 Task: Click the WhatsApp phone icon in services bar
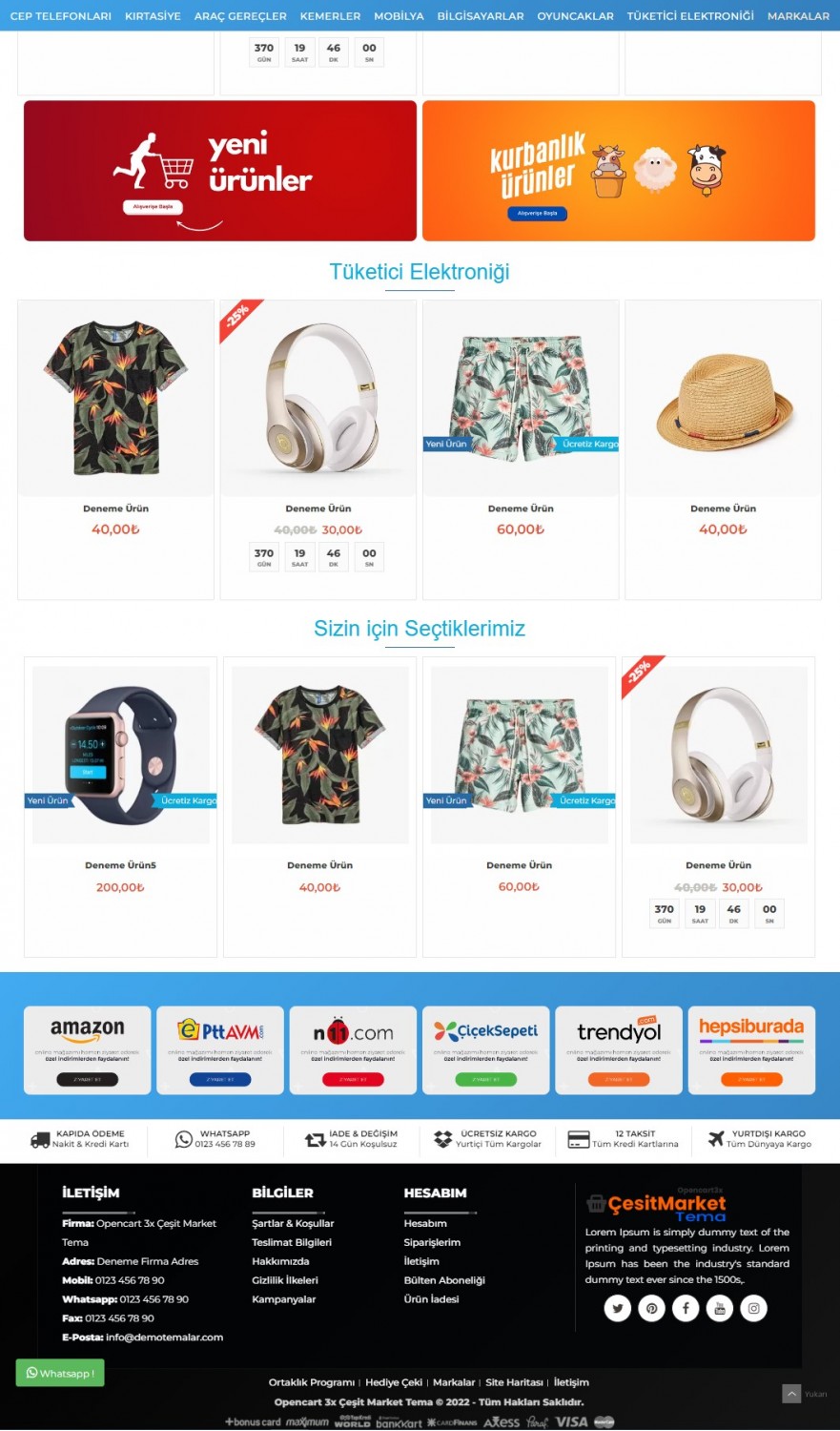tap(184, 1139)
